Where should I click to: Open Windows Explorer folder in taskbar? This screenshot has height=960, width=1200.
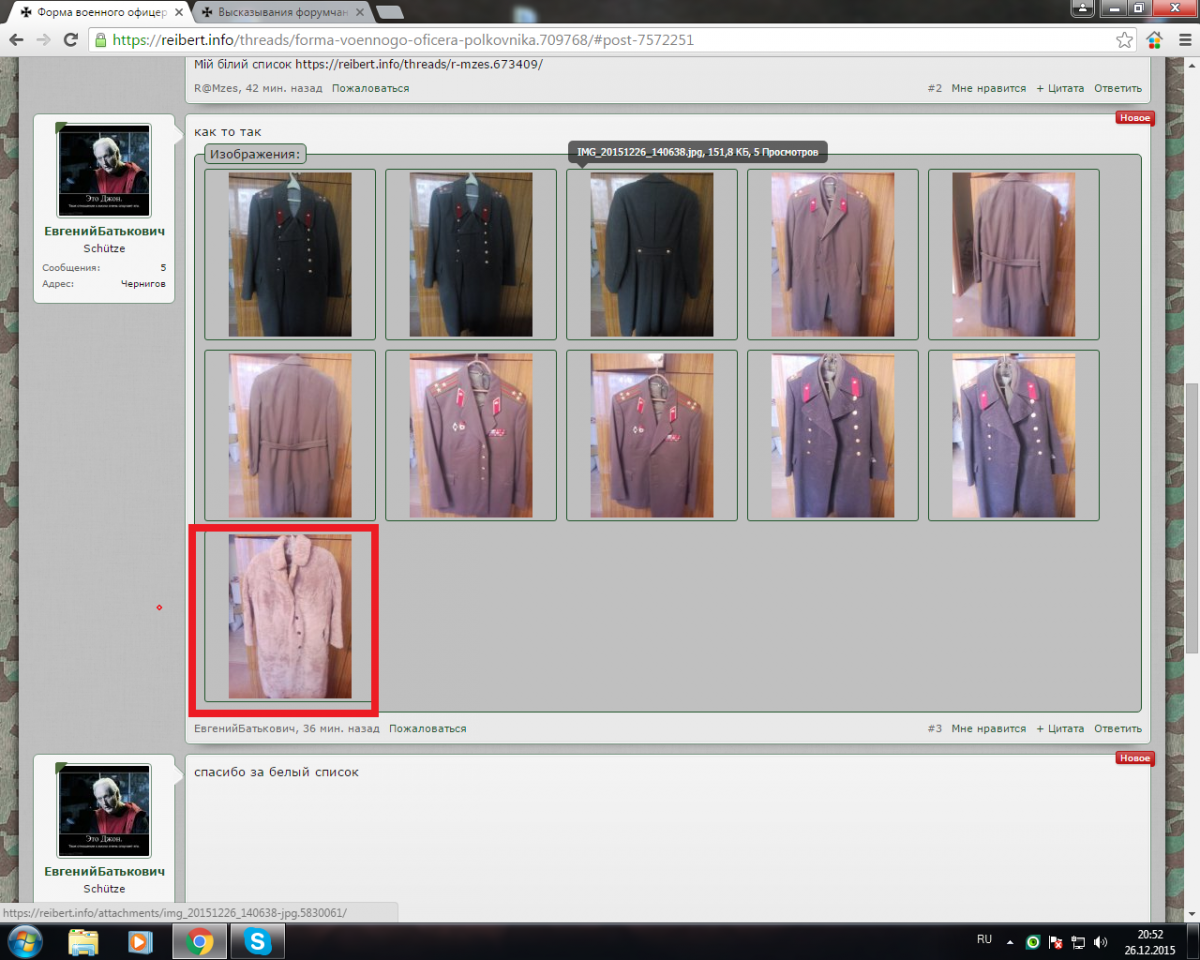[83, 941]
